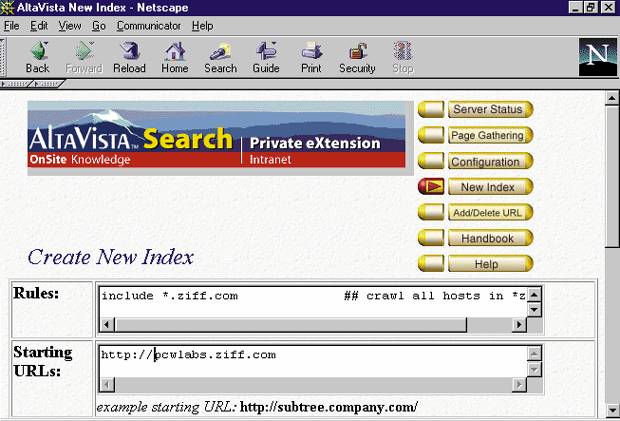Click the Back toolbar icon
The width and height of the screenshot is (620, 421).
(37, 57)
